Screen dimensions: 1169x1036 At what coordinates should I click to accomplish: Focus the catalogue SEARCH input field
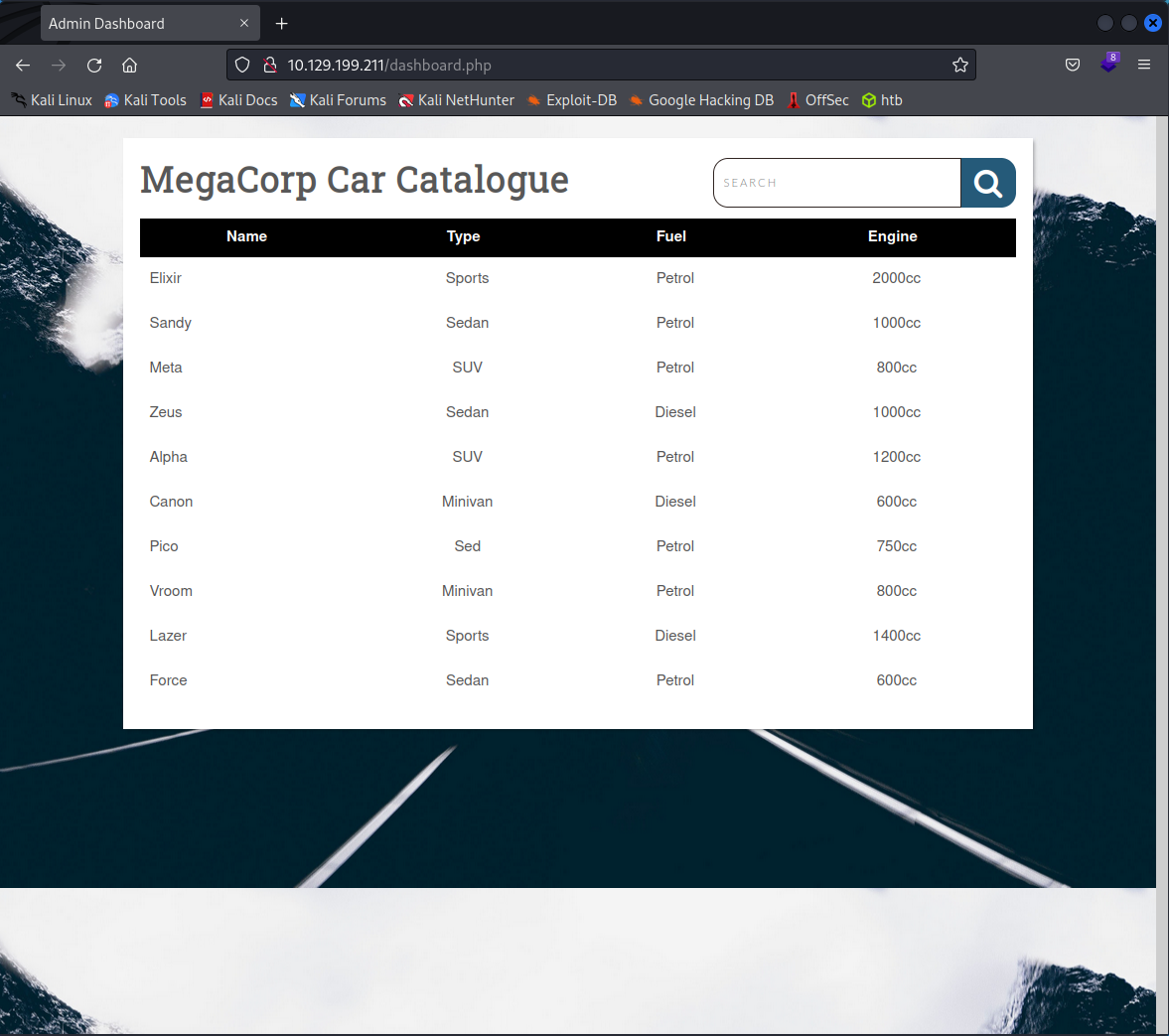(836, 183)
